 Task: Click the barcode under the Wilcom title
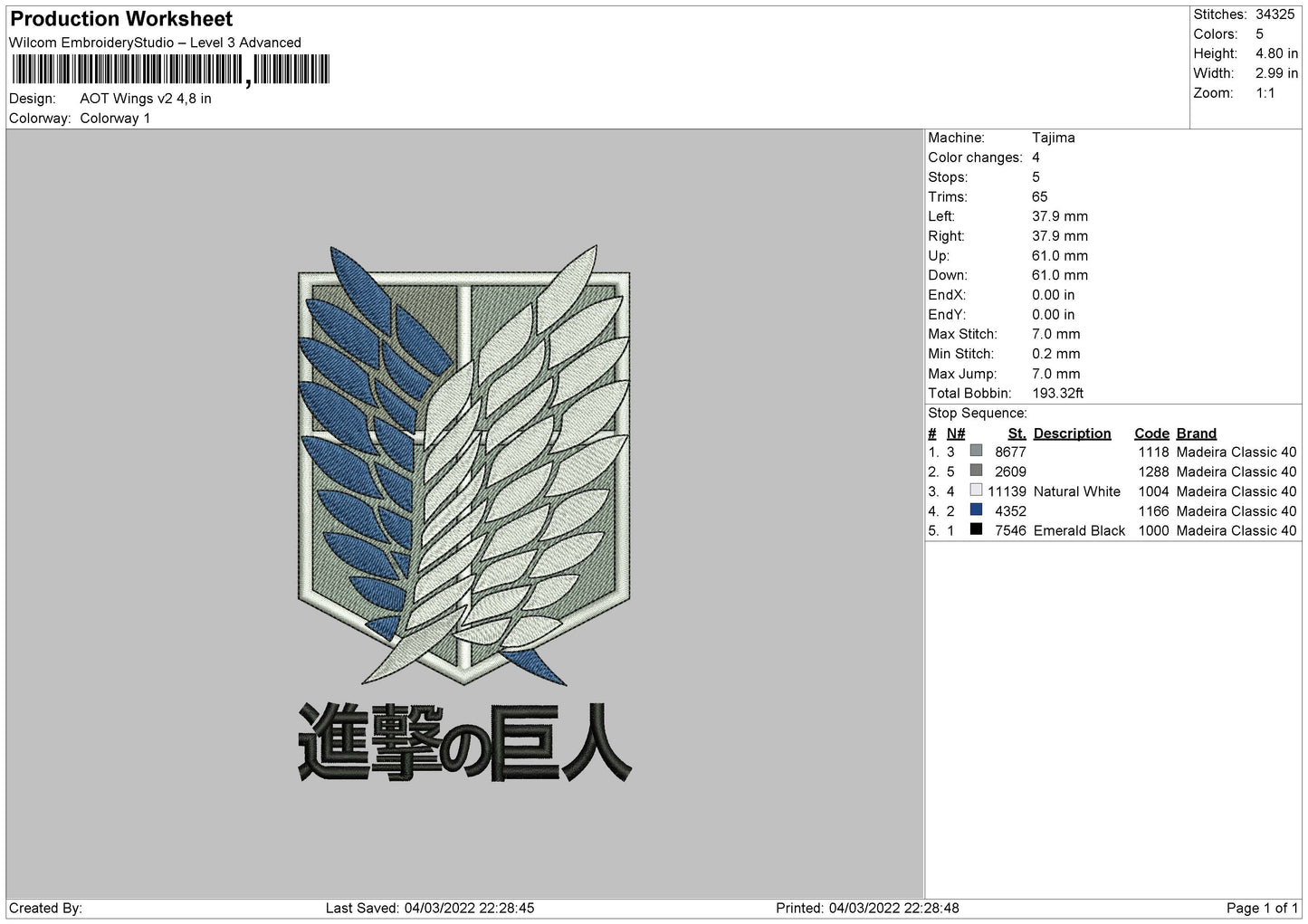click(171, 71)
